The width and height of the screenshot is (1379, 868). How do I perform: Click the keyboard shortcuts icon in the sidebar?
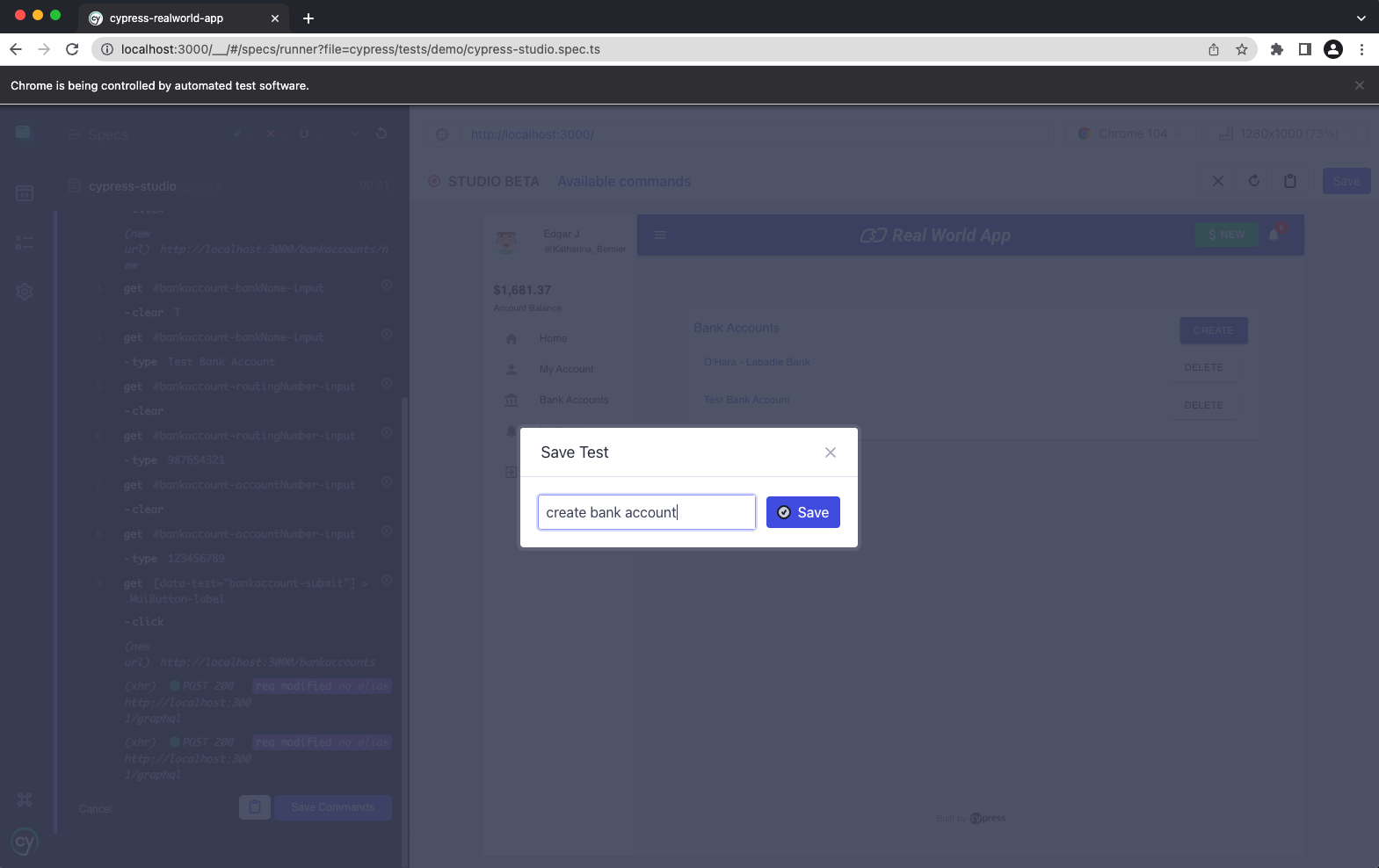click(25, 799)
